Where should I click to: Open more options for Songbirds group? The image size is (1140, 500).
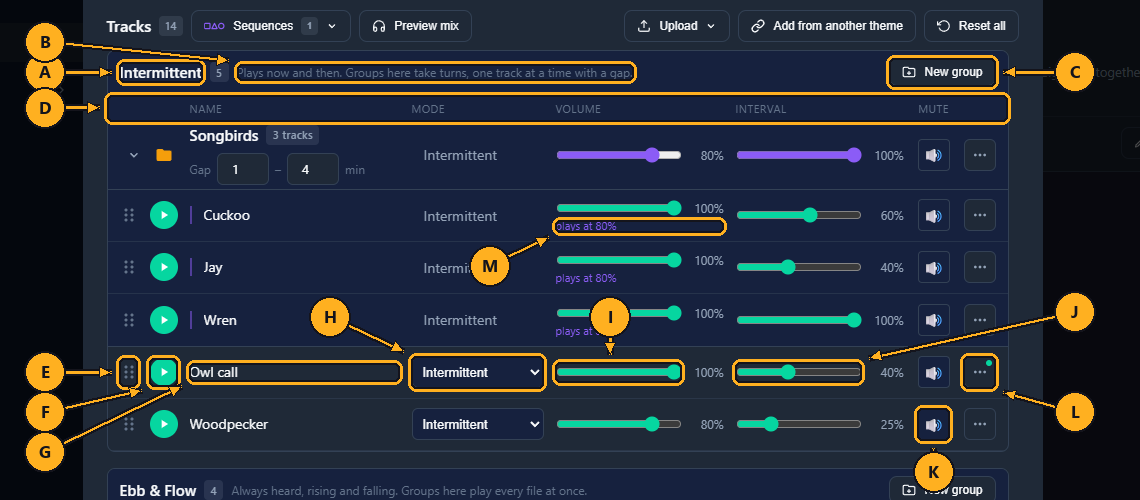(x=979, y=155)
